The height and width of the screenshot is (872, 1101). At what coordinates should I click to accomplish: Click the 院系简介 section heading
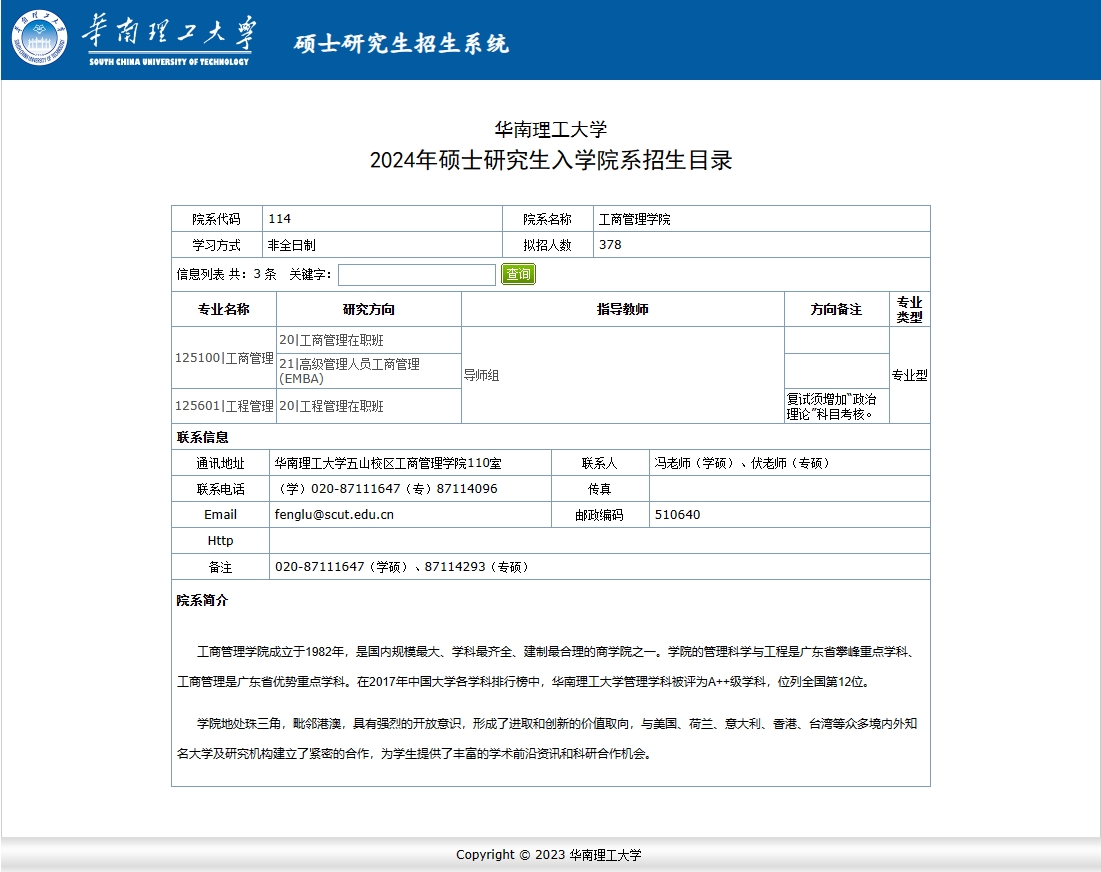click(x=202, y=601)
